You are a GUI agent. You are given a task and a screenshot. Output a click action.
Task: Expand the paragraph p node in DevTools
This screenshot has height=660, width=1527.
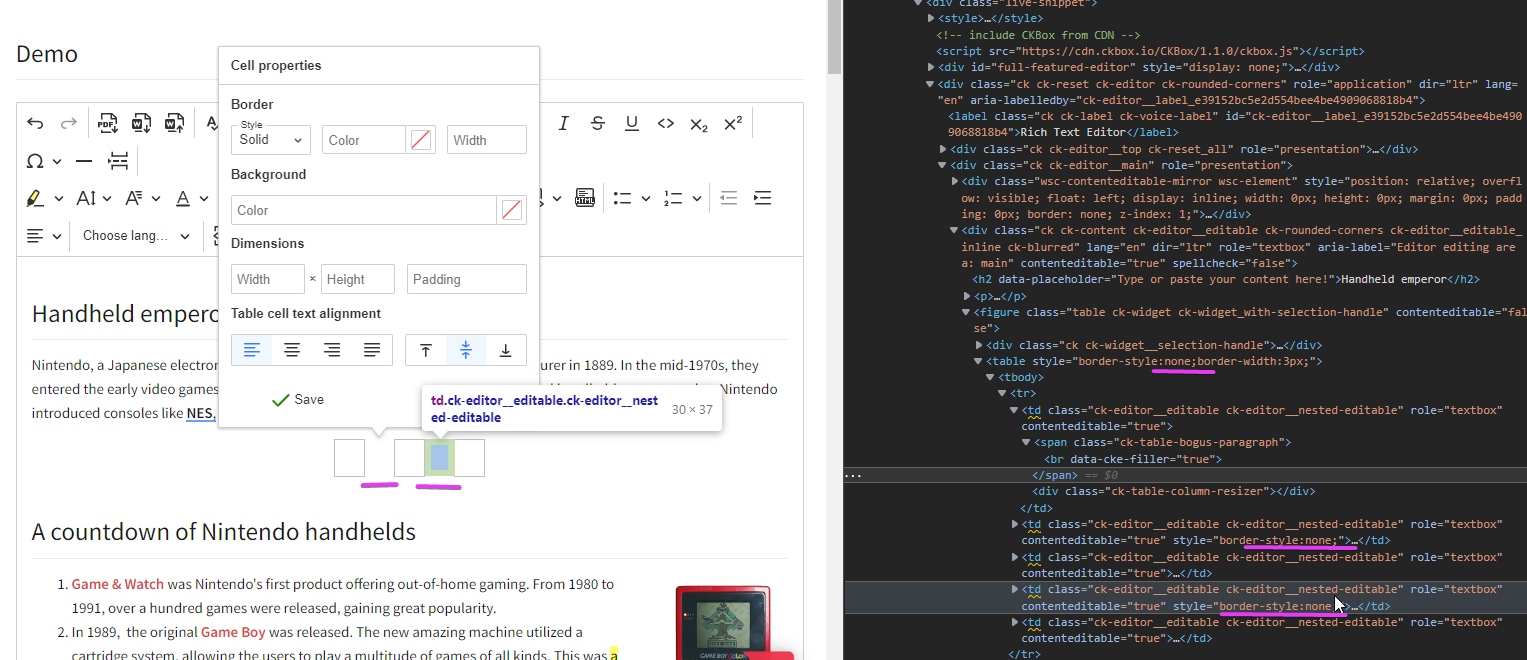(x=967, y=296)
